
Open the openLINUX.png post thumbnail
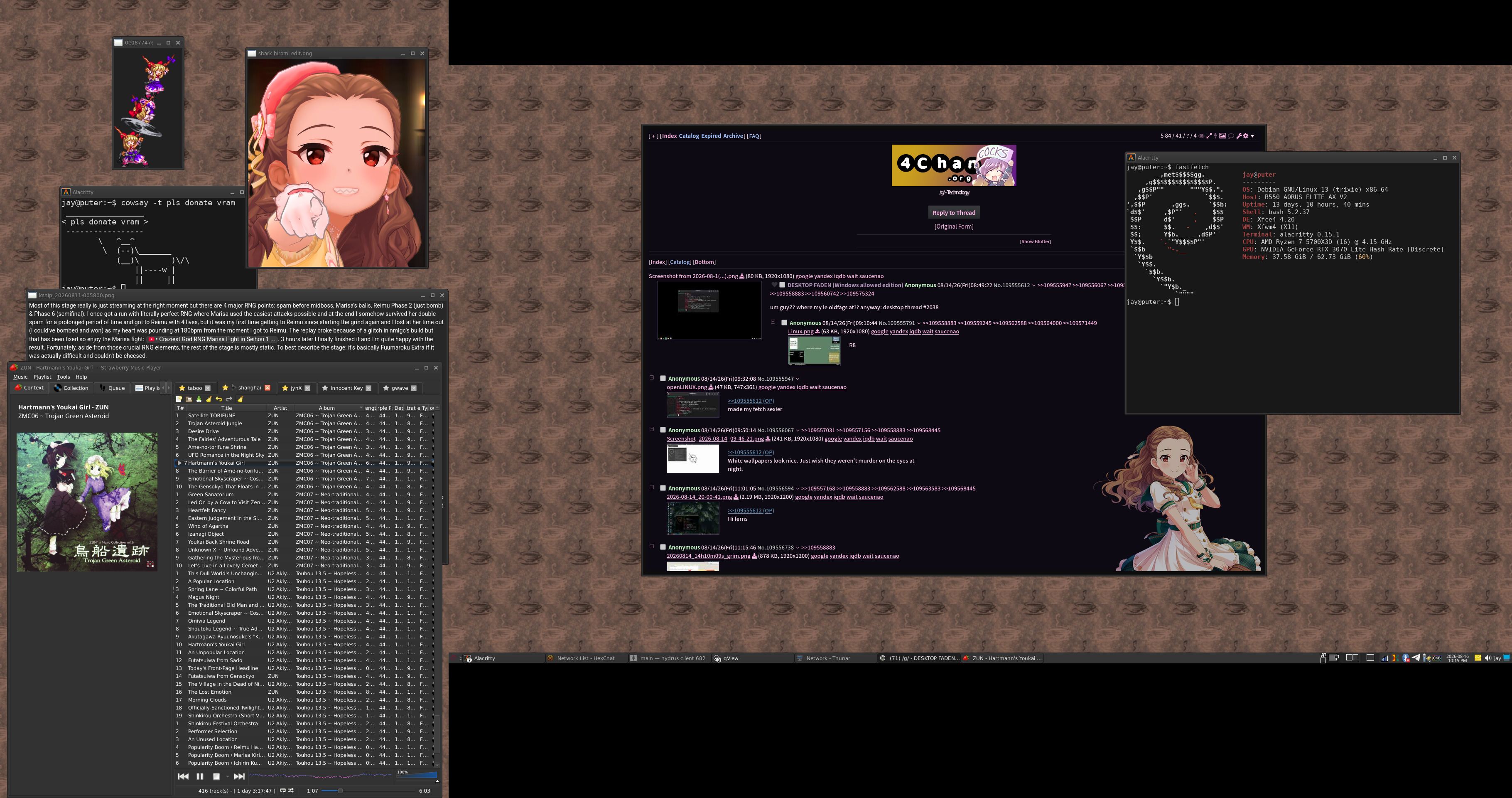coord(693,405)
